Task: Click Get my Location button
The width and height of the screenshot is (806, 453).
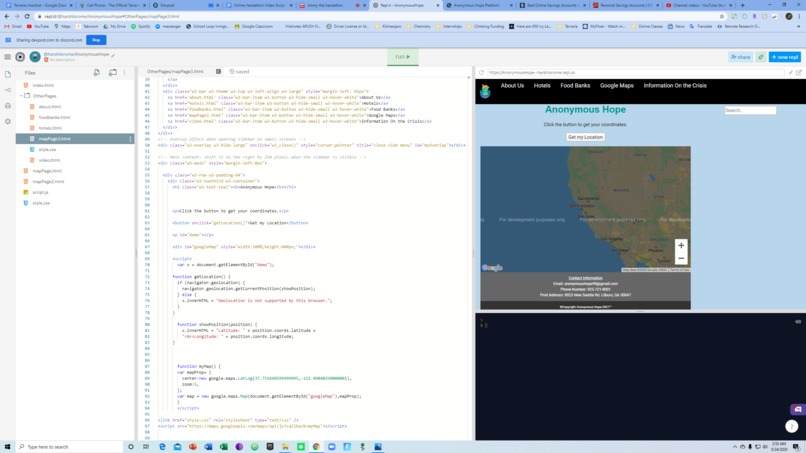Action: tap(585, 137)
